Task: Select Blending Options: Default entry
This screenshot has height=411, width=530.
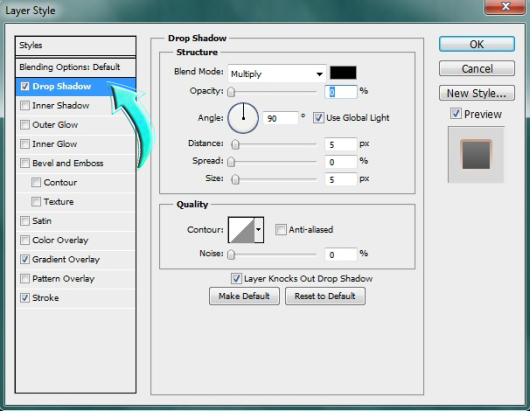Action: (x=76, y=67)
